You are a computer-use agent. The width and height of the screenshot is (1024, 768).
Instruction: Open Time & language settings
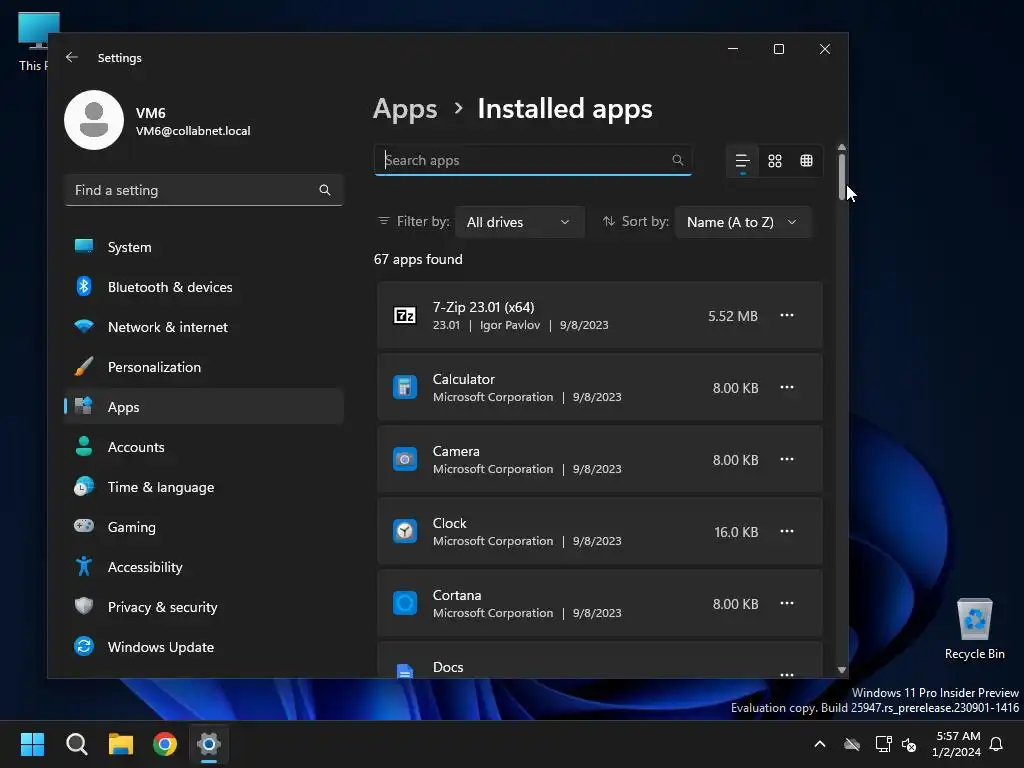click(204, 487)
